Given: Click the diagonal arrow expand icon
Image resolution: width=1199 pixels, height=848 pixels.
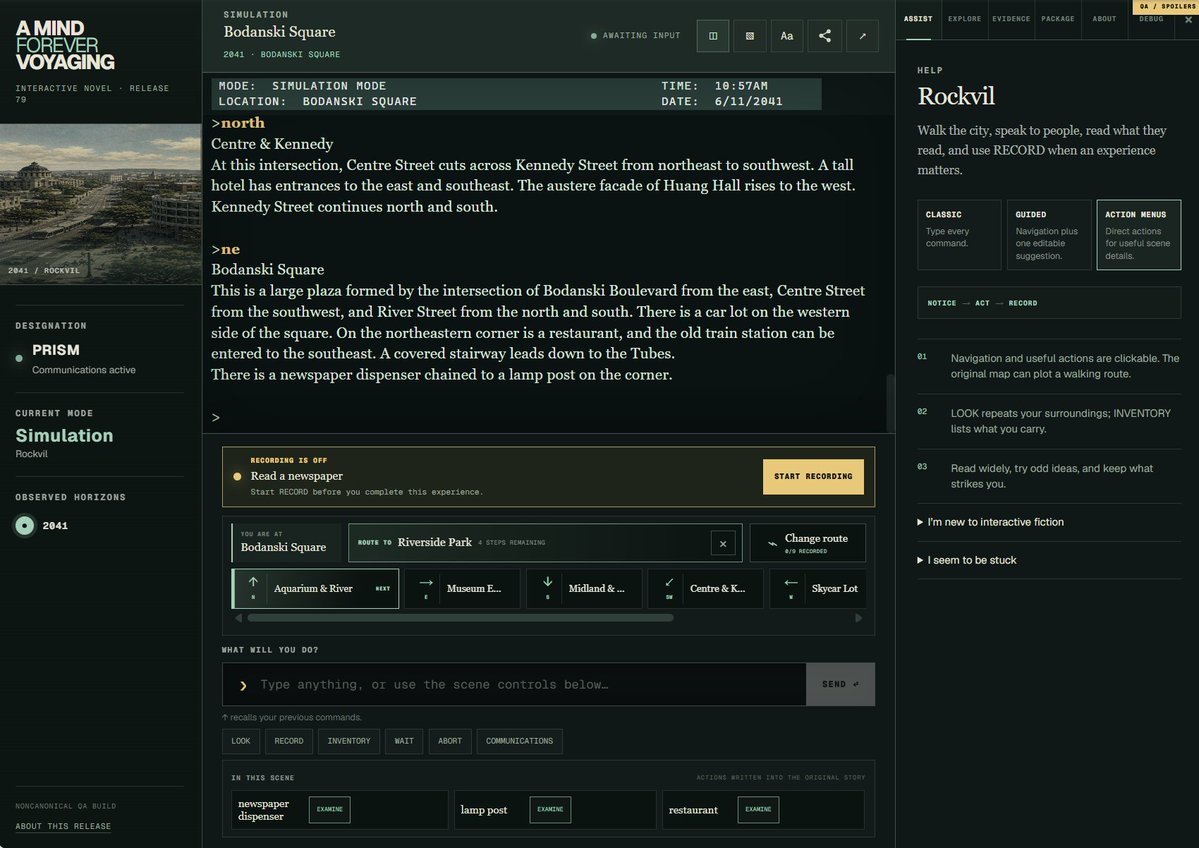Looking at the screenshot, I should click(862, 36).
